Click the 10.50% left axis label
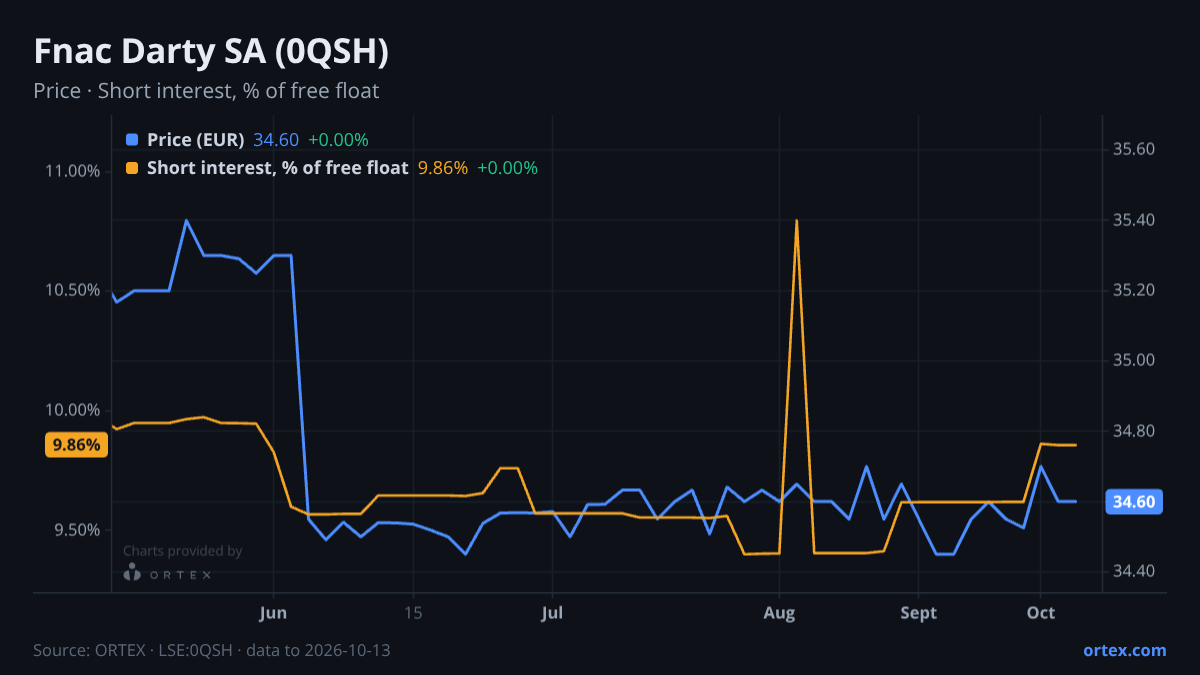This screenshot has width=1200, height=675. (73, 291)
